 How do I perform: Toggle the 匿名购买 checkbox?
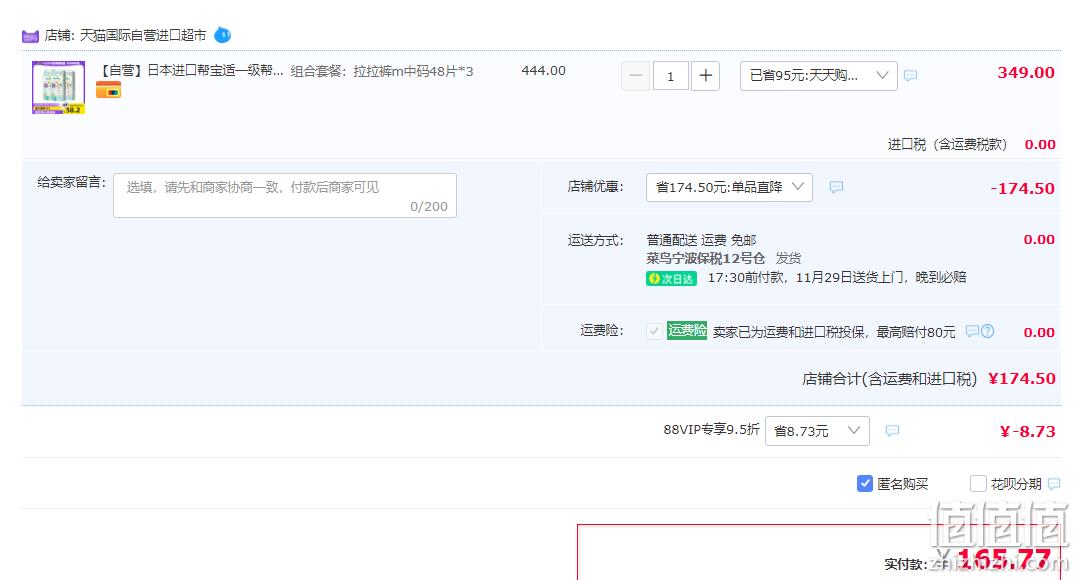(865, 484)
